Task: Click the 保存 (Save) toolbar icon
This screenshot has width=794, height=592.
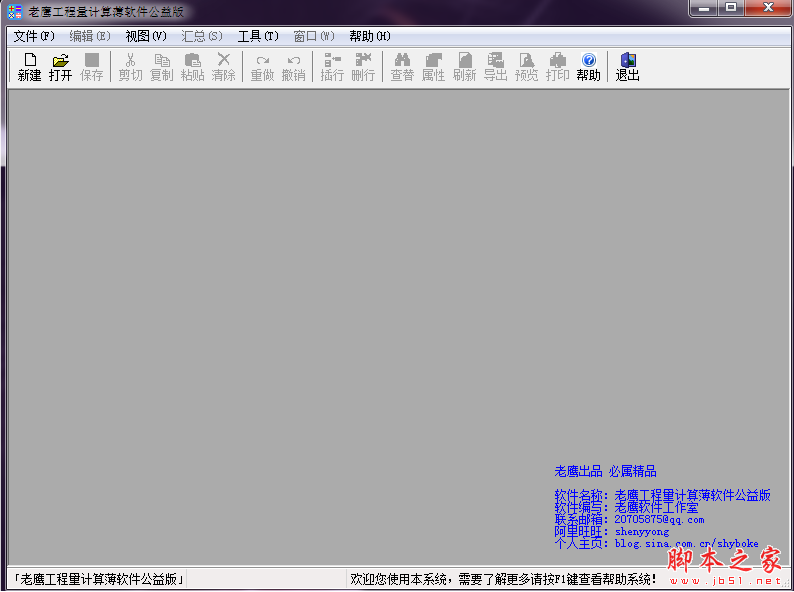Action: coord(92,67)
